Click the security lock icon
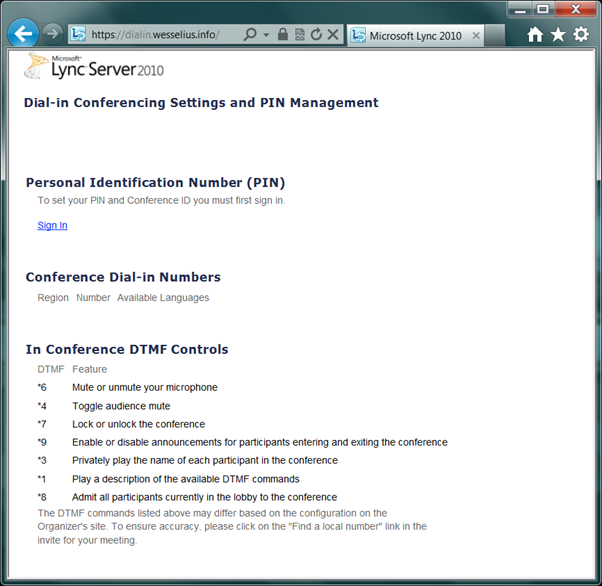 [283, 35]
